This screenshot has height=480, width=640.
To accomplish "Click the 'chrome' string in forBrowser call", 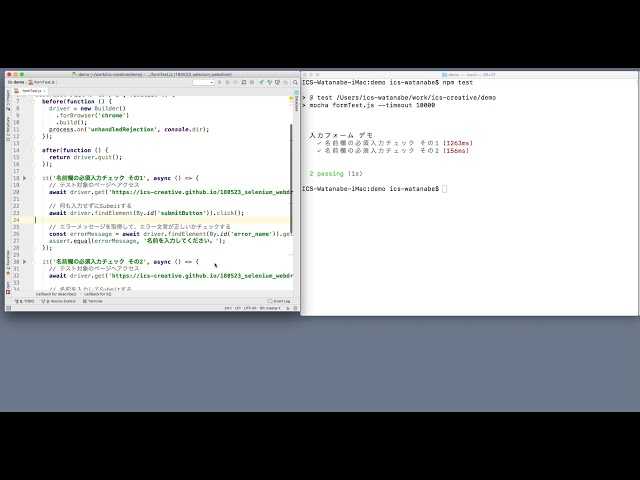I will click(x=114, y=116).
